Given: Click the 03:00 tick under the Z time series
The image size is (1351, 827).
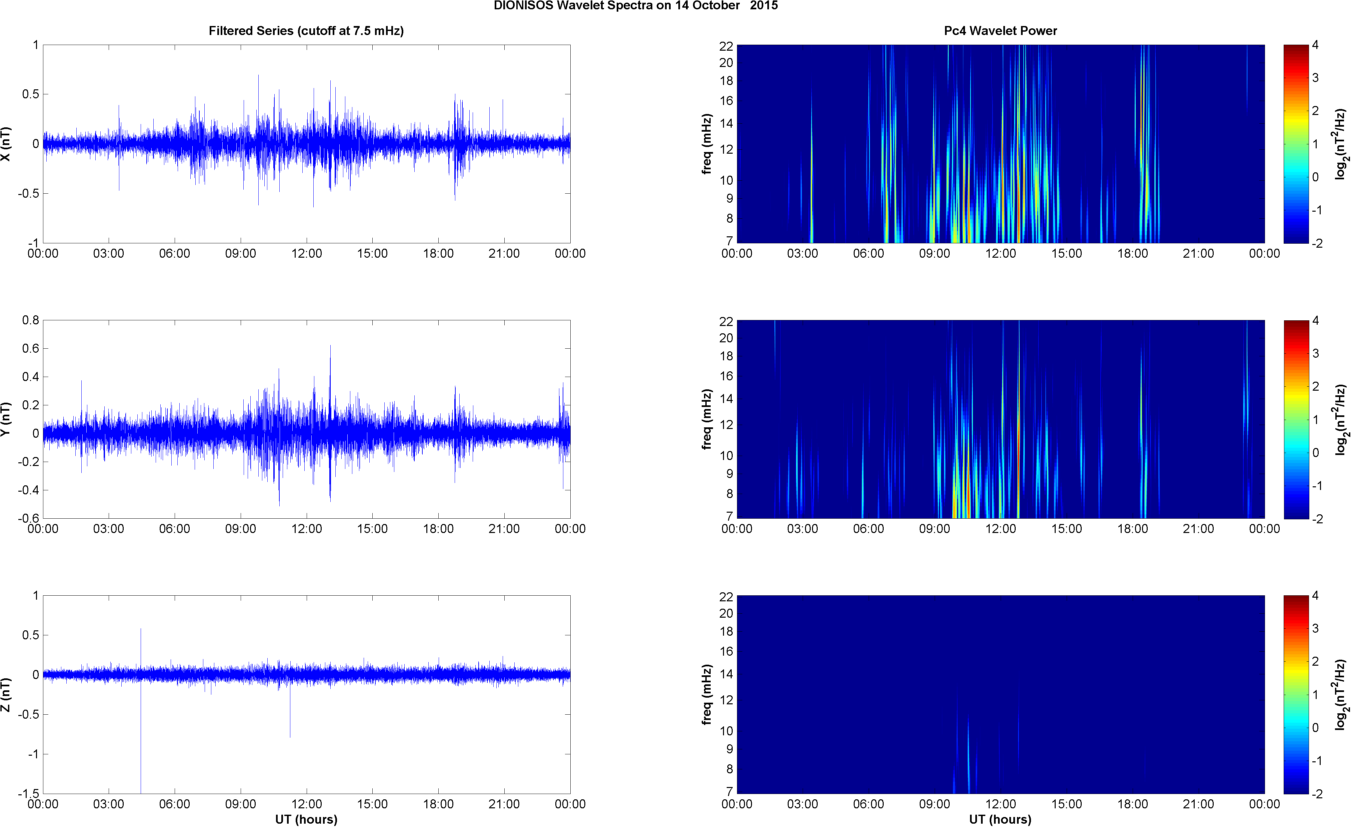Looking at the screenshot, I should pyautogui.click(x=109, y=804).
